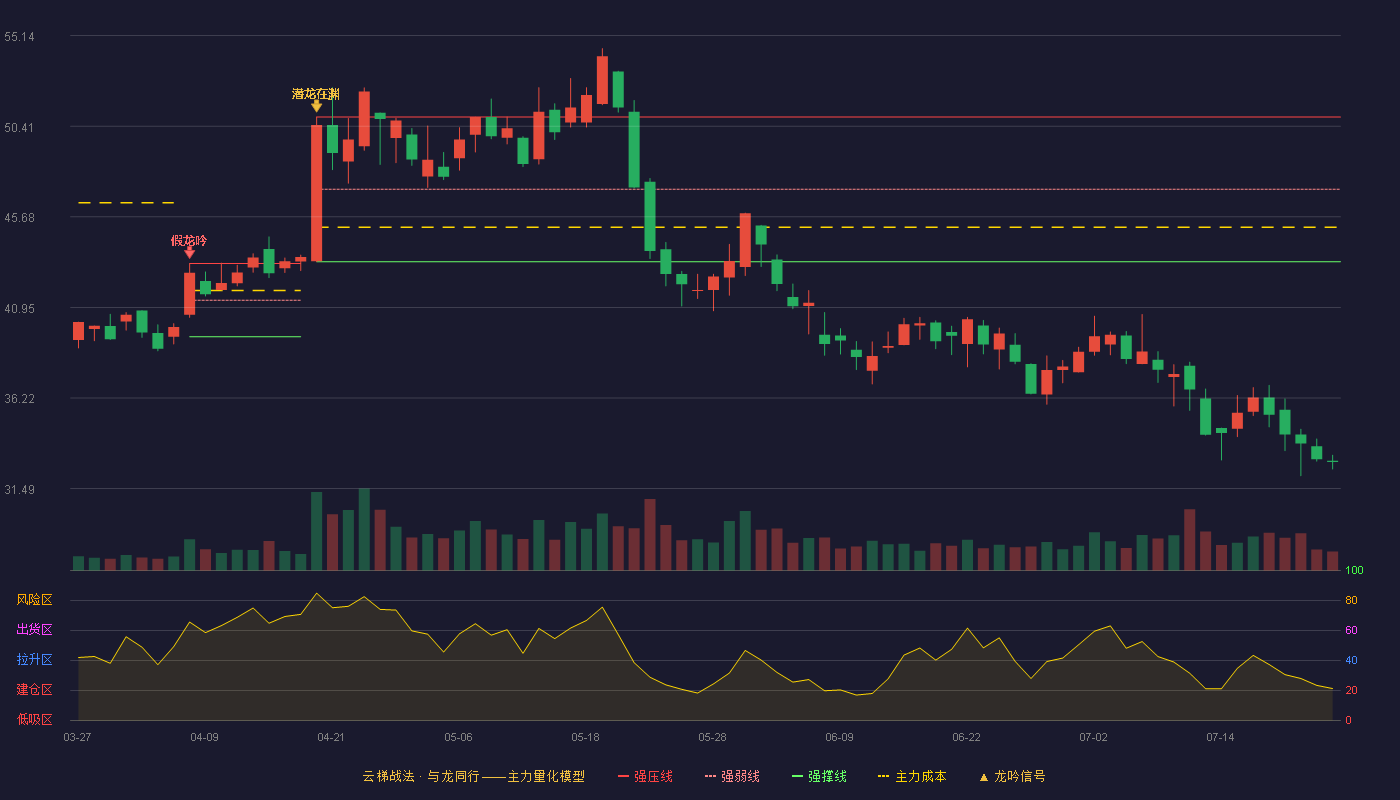Click the 40.95 price axis label
The width and height of the screenshot is (1400, 800).
click(19, 309)
